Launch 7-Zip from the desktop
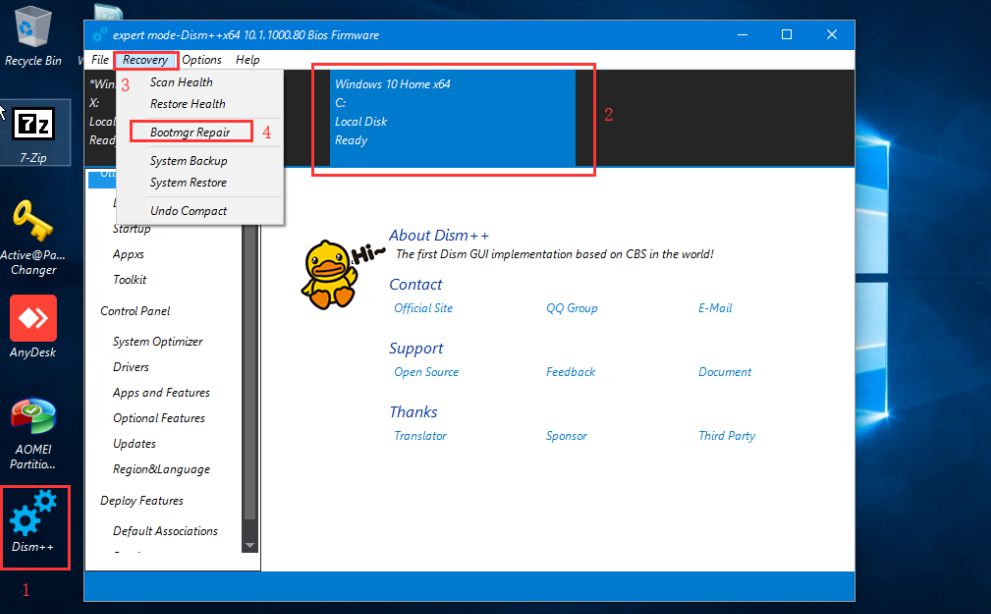 33,133
